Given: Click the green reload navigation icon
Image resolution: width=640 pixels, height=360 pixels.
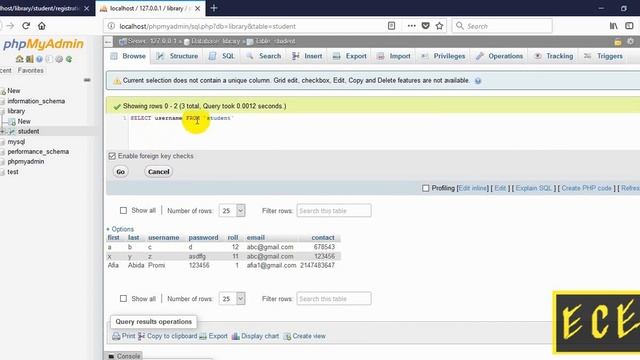Looking at the screenshot, I should pyautogui.click(x=69, y=59).
